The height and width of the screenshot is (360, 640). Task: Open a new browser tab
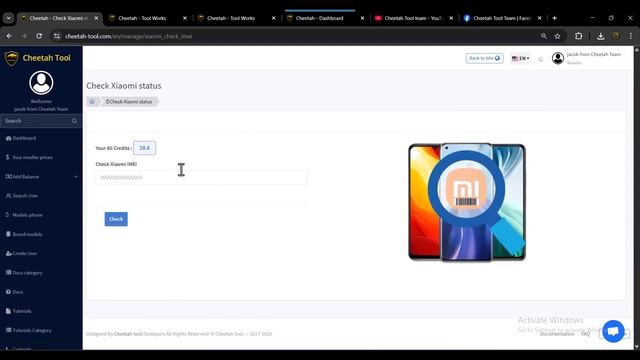coord(554,18)
